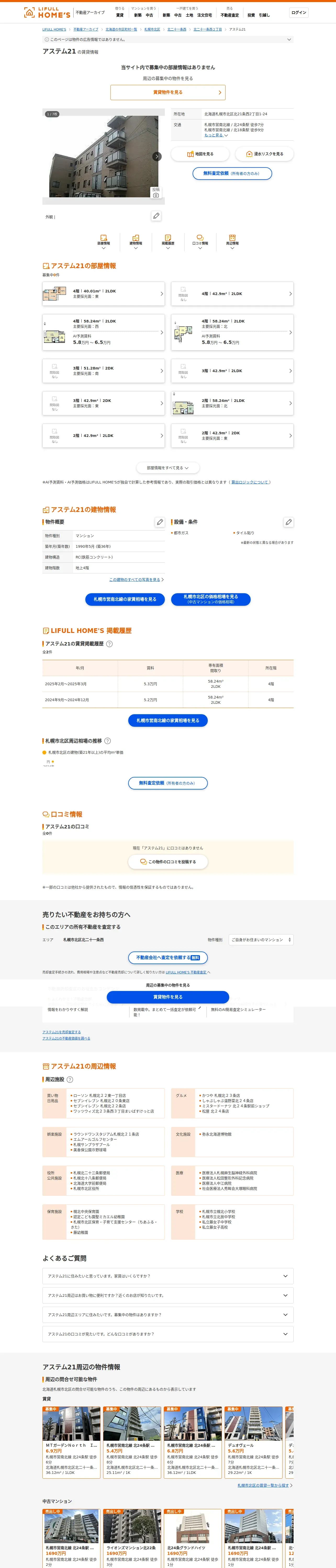Open 4階 42.9m² 2LDK room row

(x=232, y=293)
